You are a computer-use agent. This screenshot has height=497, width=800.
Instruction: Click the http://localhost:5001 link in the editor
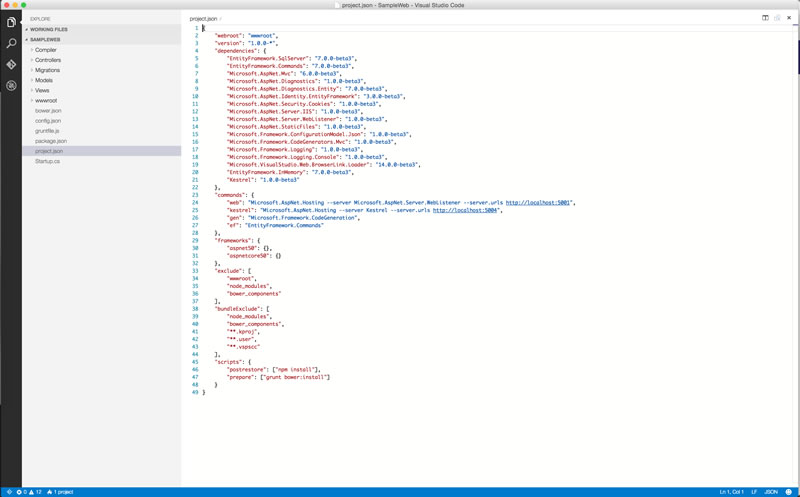pyautogui.click(x=539, y=203)
